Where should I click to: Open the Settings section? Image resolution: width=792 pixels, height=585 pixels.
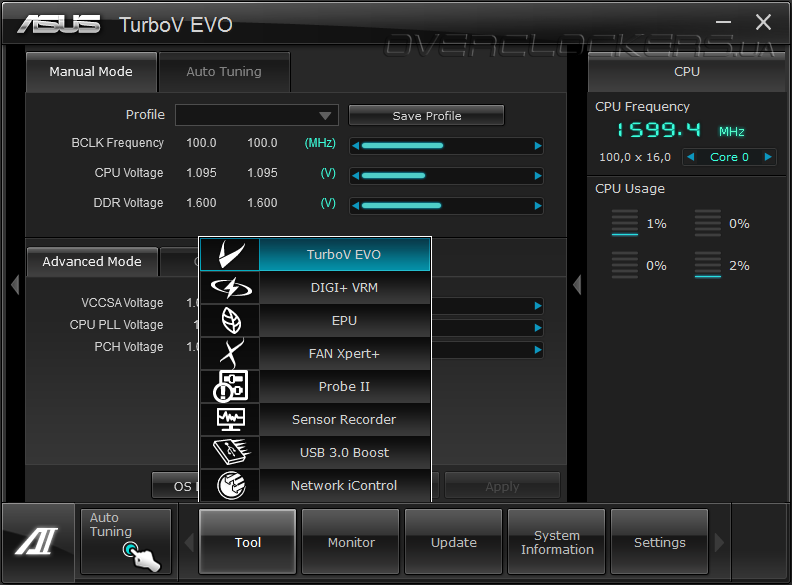(x=660, y=542)
